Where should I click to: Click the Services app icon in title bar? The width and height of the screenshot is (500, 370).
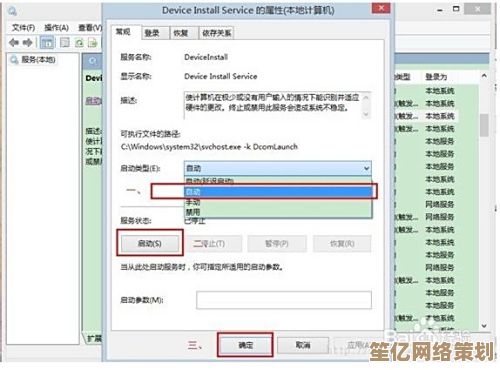tap(12, 12)
